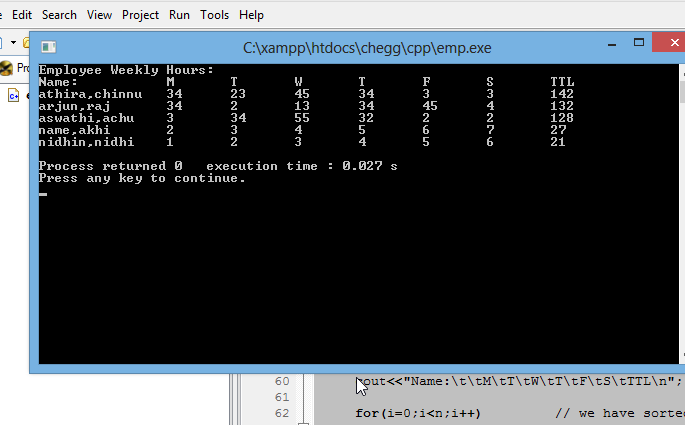Screen dimensions: 685x425
Task: Maximize the emp.exe console window
Action: tap(639, 42)
